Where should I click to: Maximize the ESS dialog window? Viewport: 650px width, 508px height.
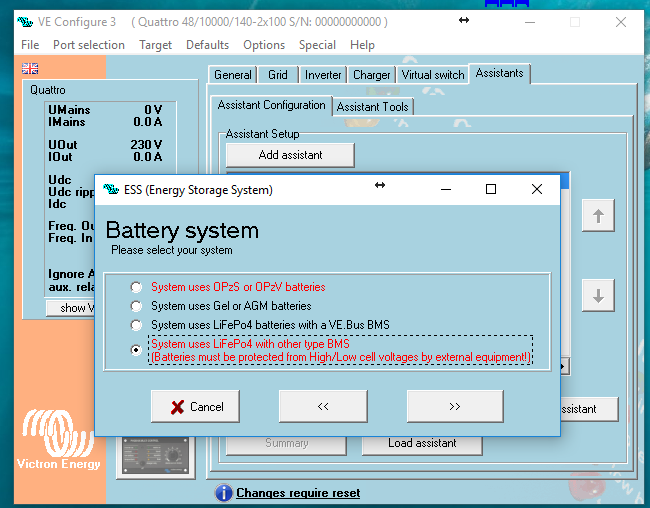coord(491,190)
